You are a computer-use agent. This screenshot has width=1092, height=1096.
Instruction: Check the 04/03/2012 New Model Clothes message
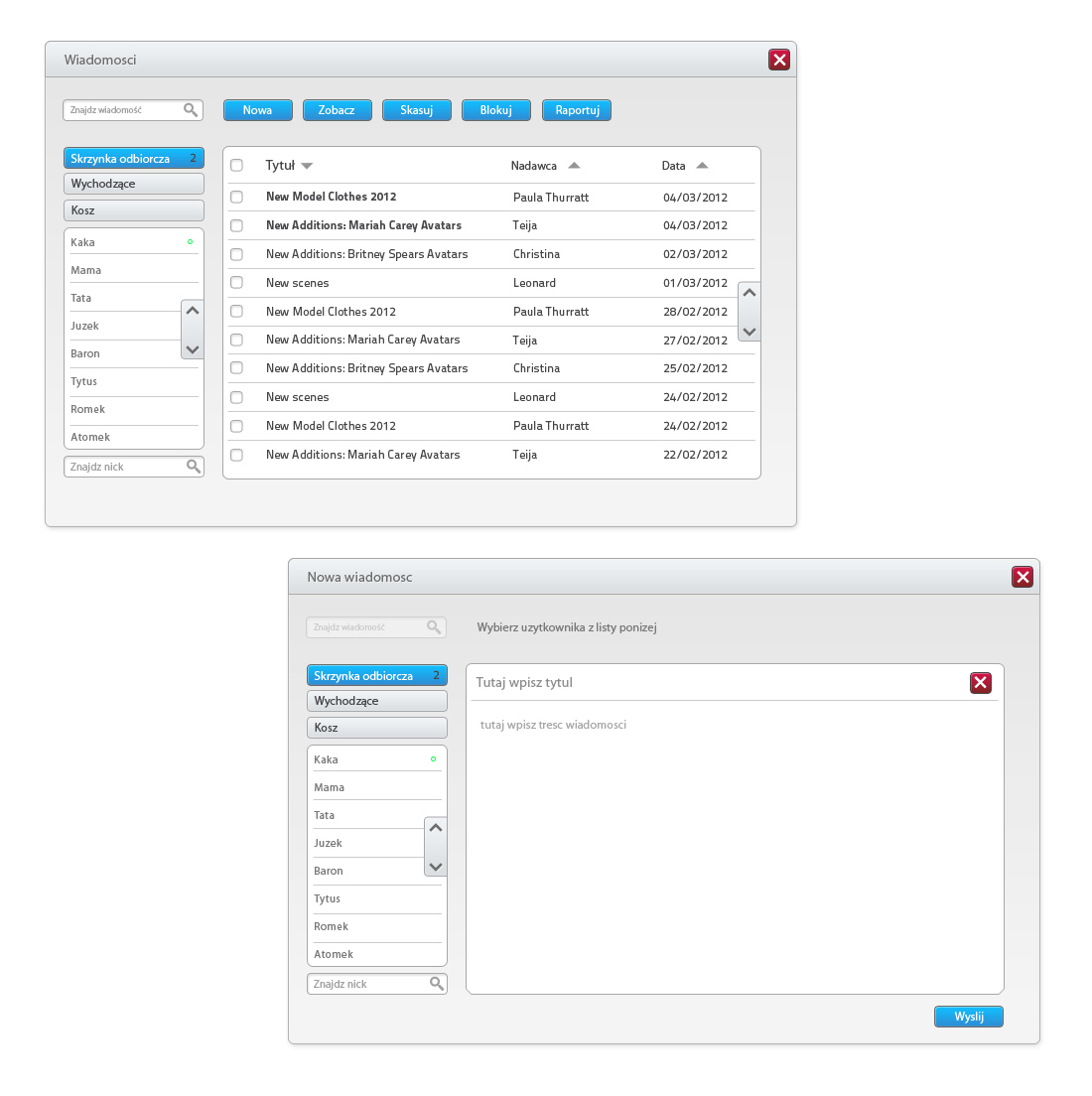pyautogui.click(x=236, y=198)
